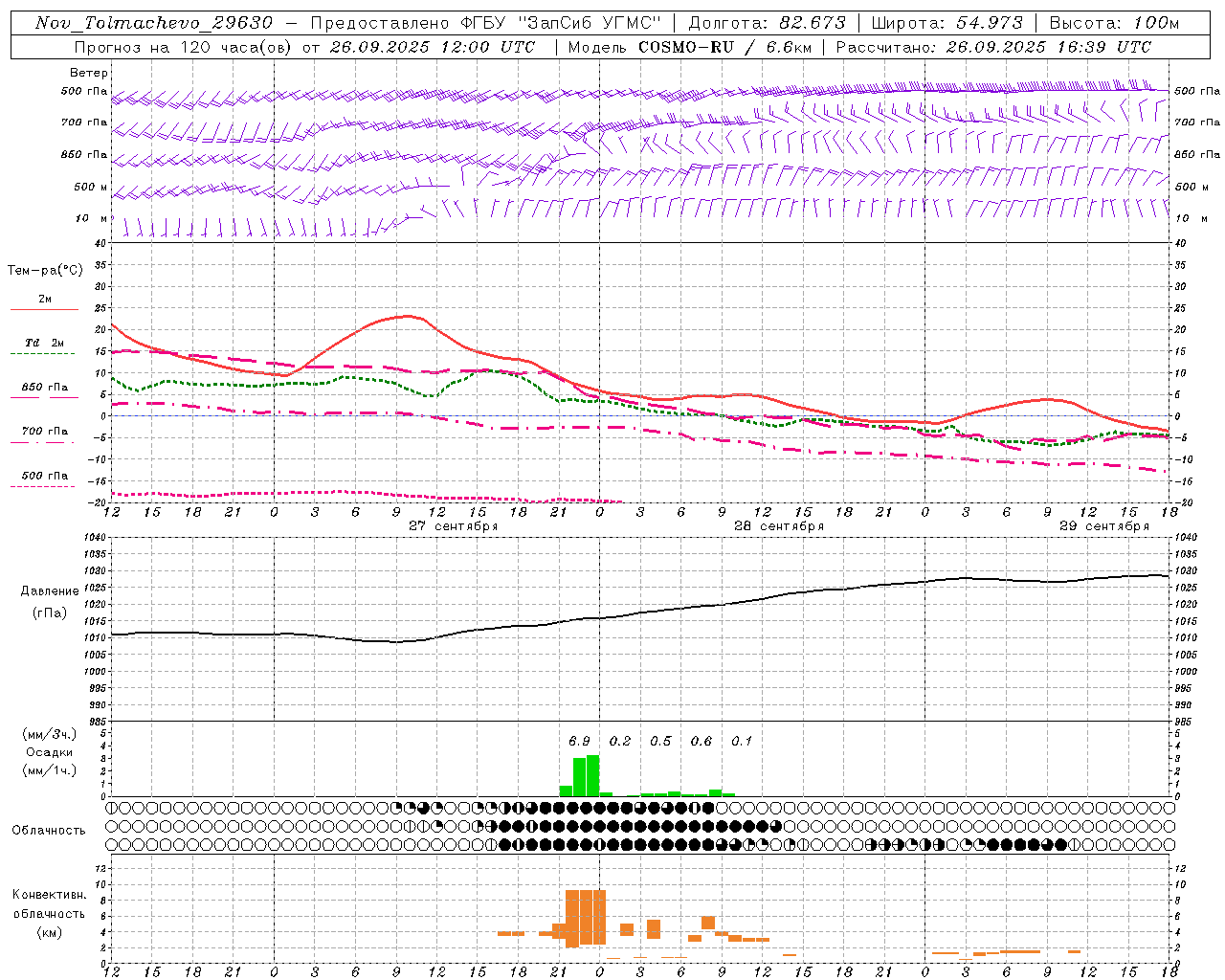Click the Облачность cloudiness label
Screen dimensions: 1225x980
pyautogui.click(x=49, y=830)
